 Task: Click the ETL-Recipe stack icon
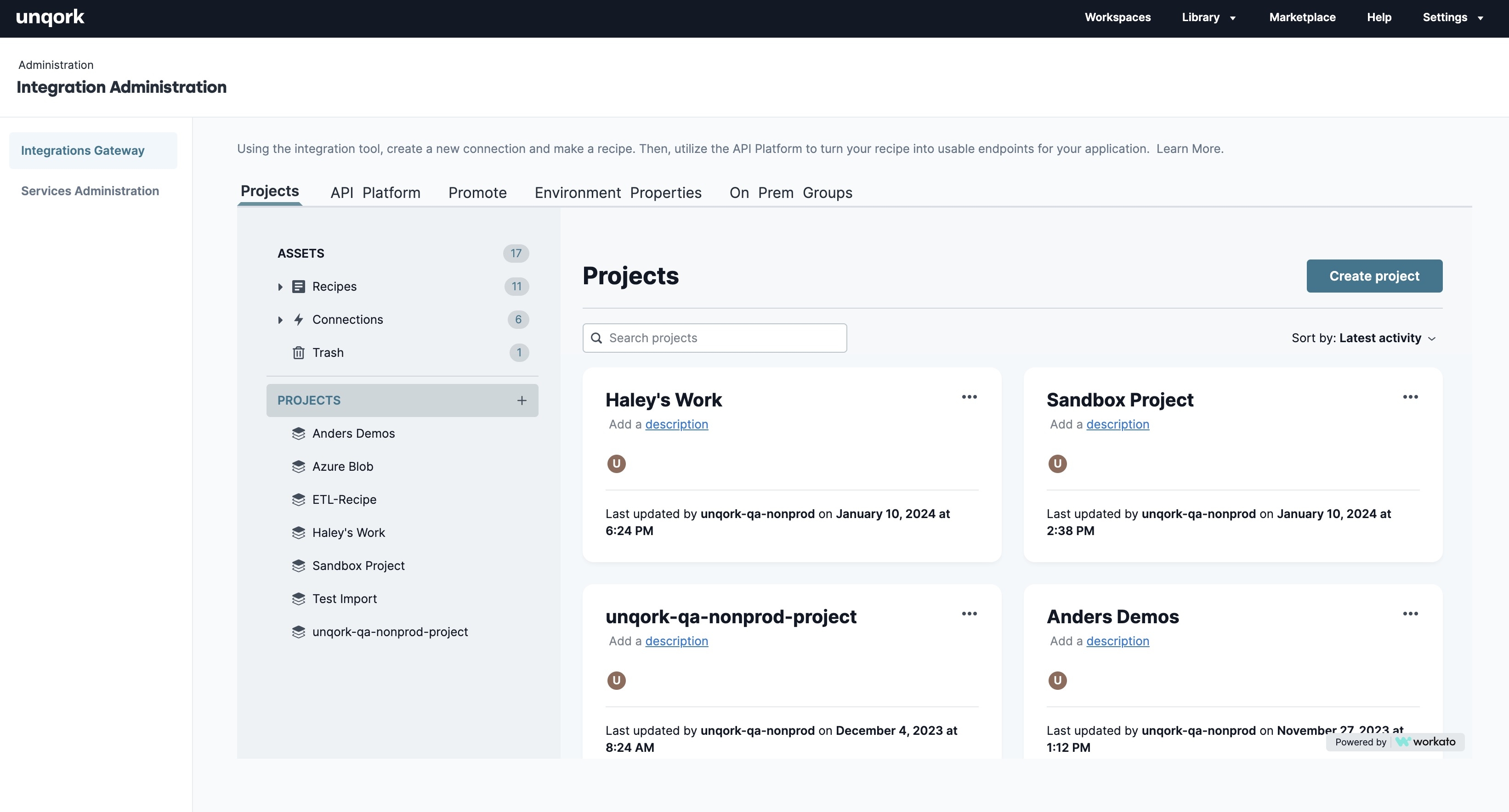(299, 499)
